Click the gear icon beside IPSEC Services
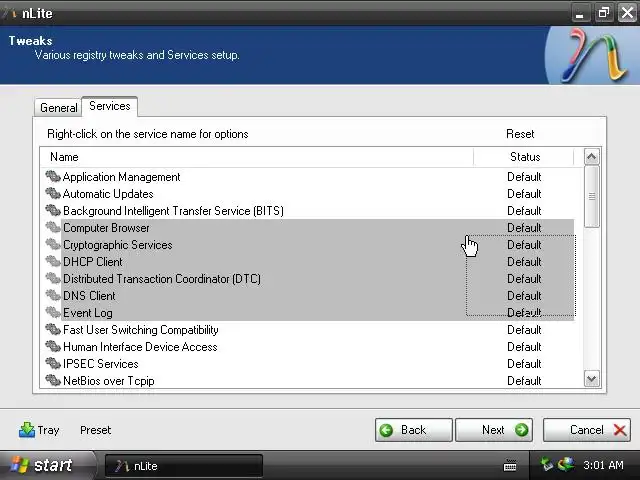 [x=53, y=364]
